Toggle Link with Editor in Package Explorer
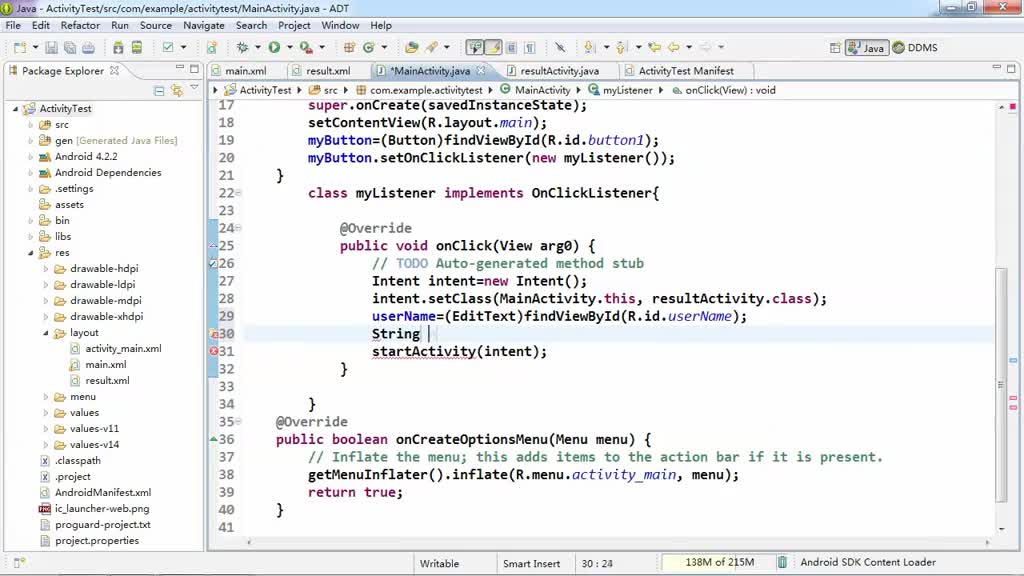Image resolution: width=1024 pixels, height=576 pixels. (x=177, y=91)
